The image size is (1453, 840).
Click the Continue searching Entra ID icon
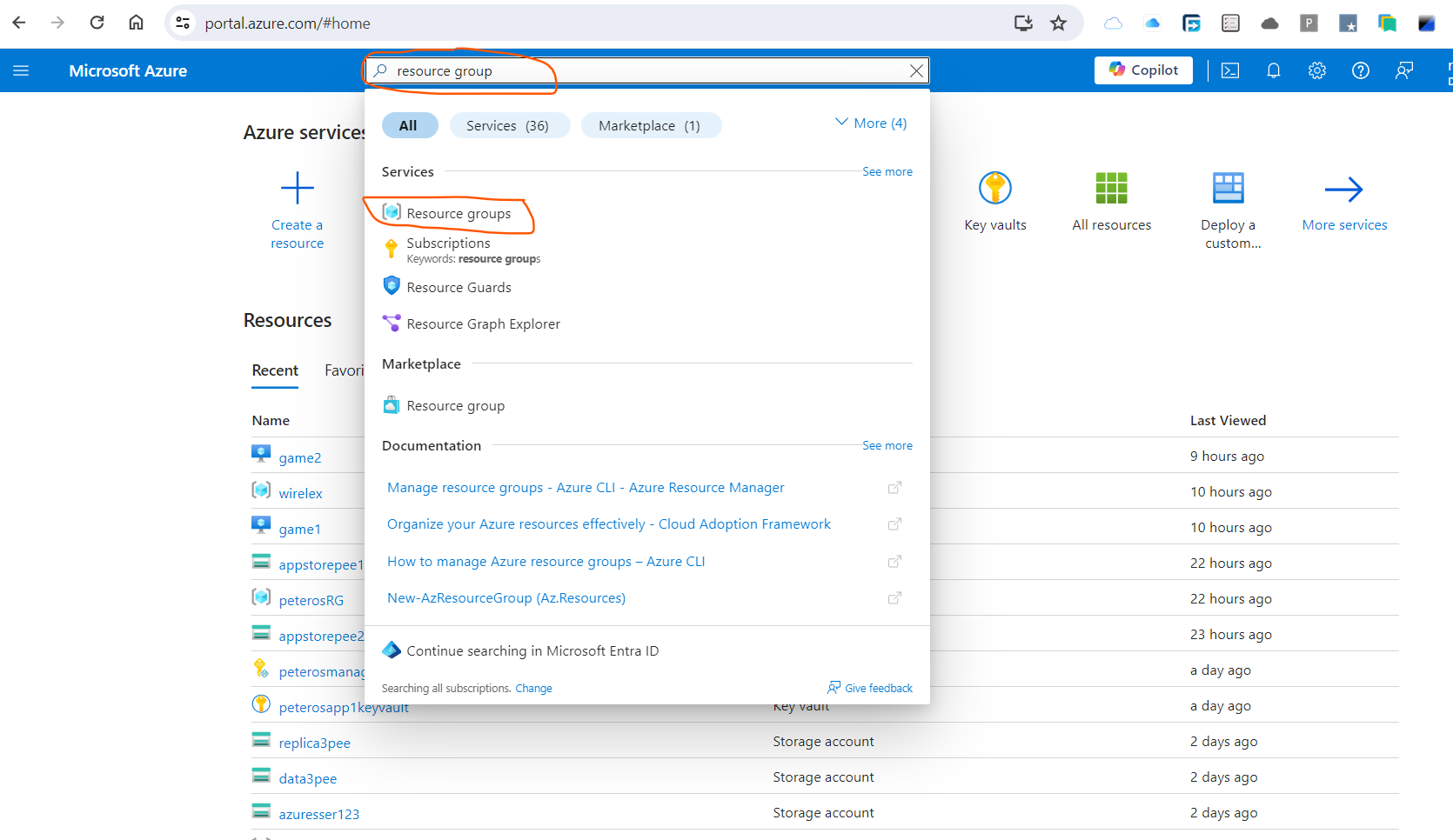[x=392, y=650]
